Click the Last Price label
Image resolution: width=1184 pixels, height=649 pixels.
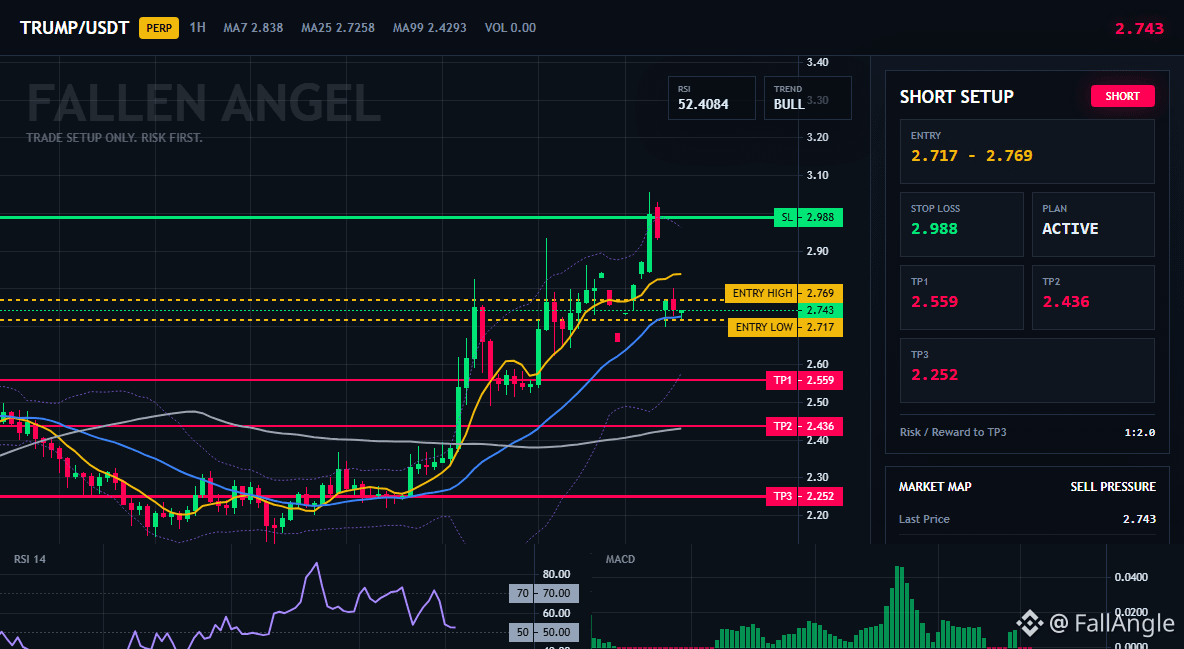tap(924, 519)
